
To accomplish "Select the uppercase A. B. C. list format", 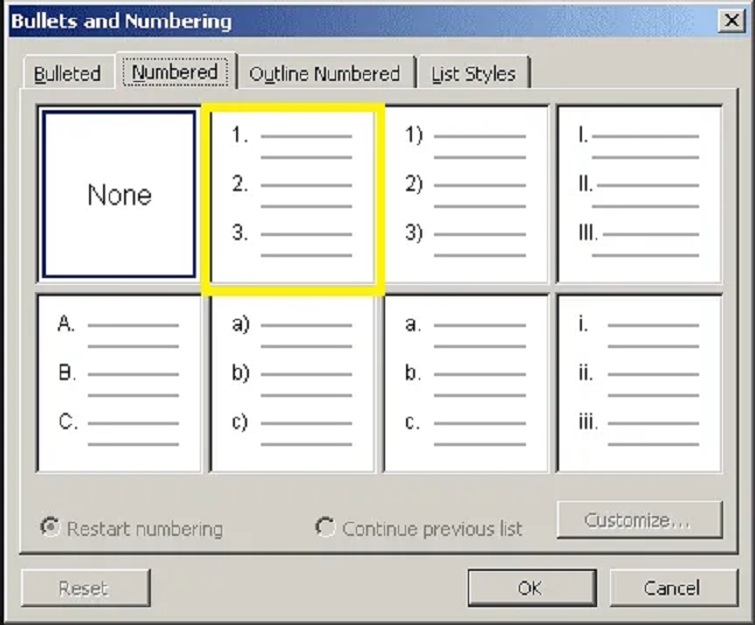I will point(119,383).
